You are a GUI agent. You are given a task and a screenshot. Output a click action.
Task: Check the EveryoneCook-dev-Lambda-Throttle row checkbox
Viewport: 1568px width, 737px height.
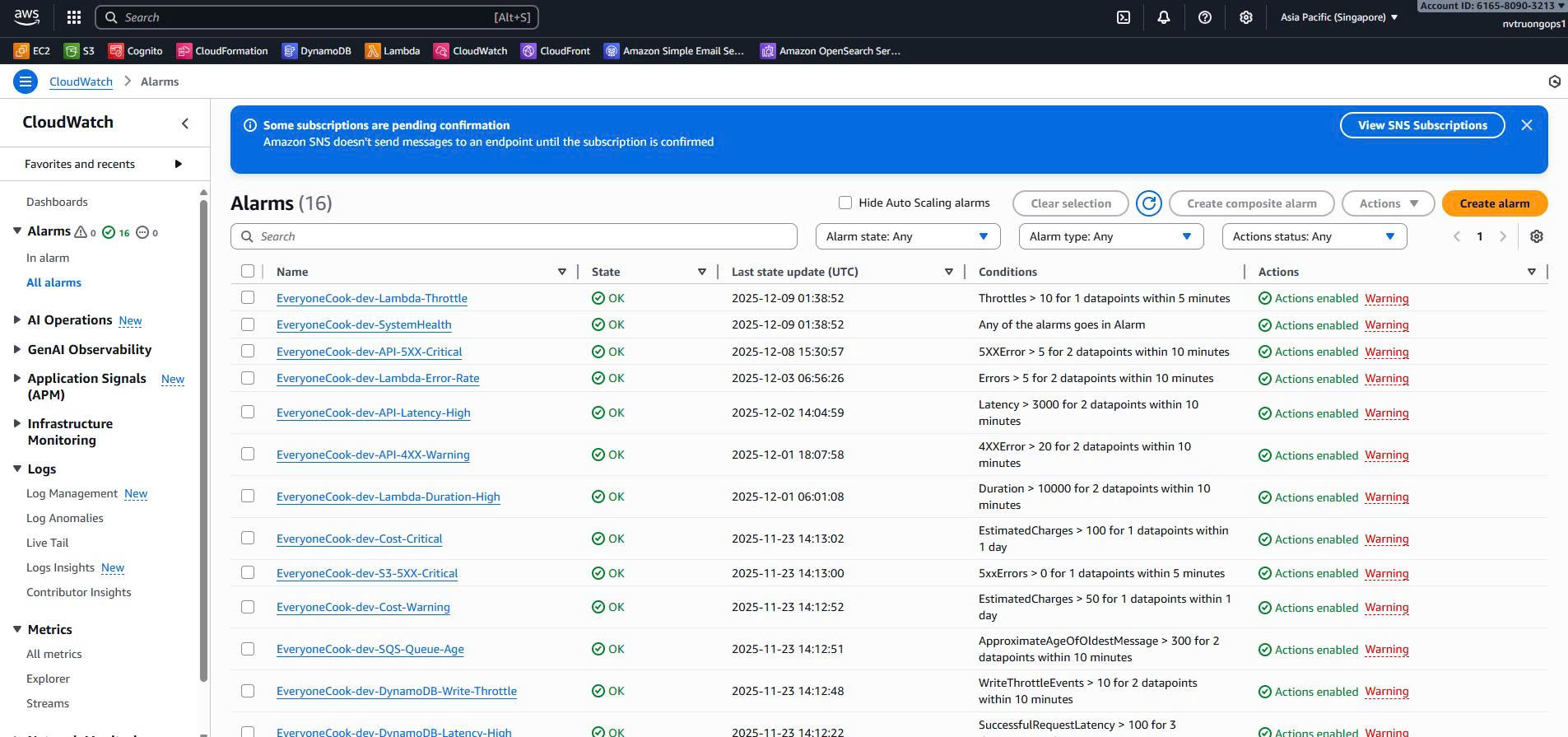(x=248, y=297)
